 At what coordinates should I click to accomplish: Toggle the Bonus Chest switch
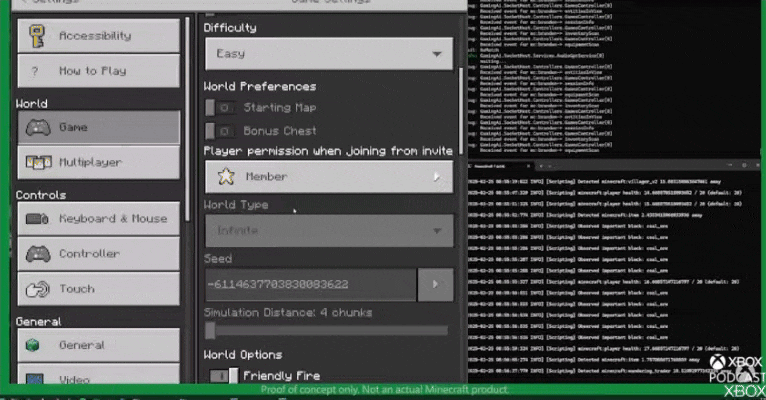pos(219,131)
